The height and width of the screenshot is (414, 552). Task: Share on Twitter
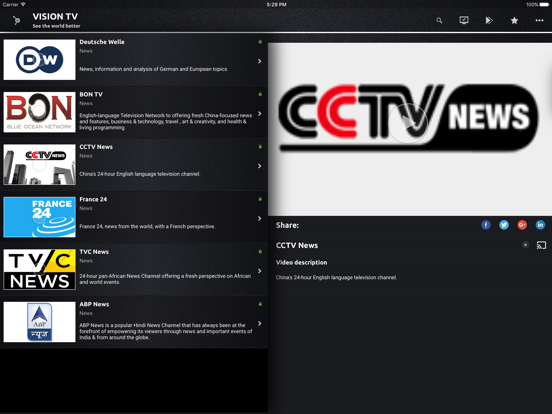pos(504,225)
